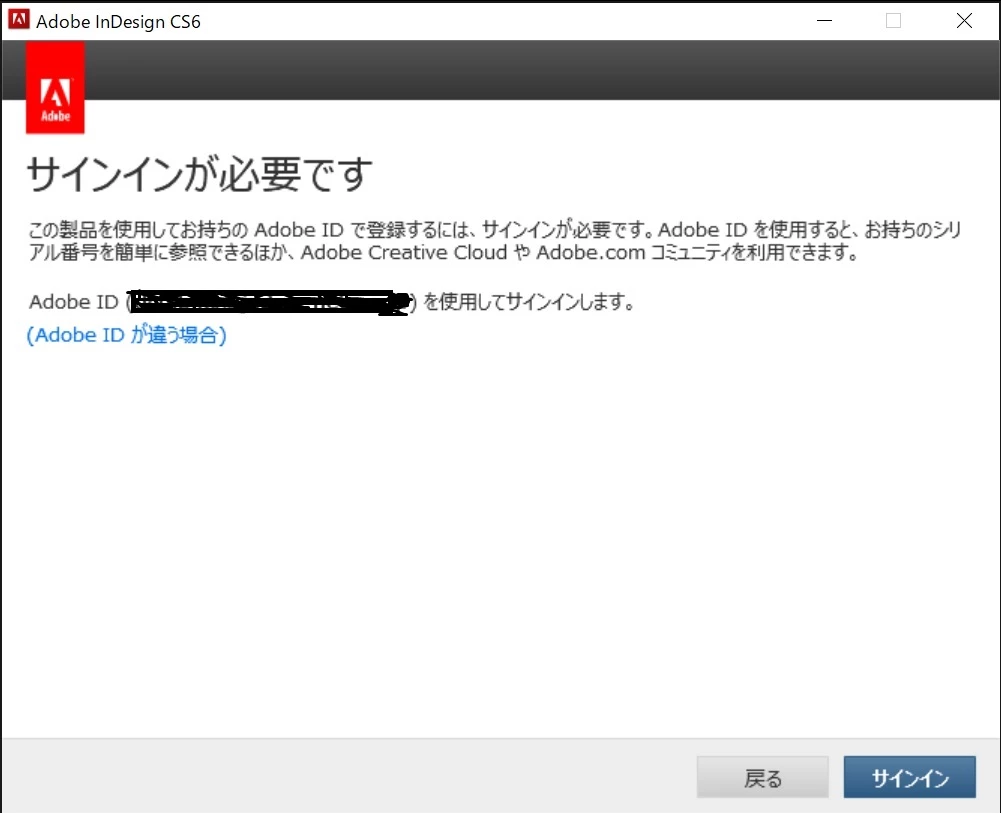Click the 戻る button

(x=762, y=777)
